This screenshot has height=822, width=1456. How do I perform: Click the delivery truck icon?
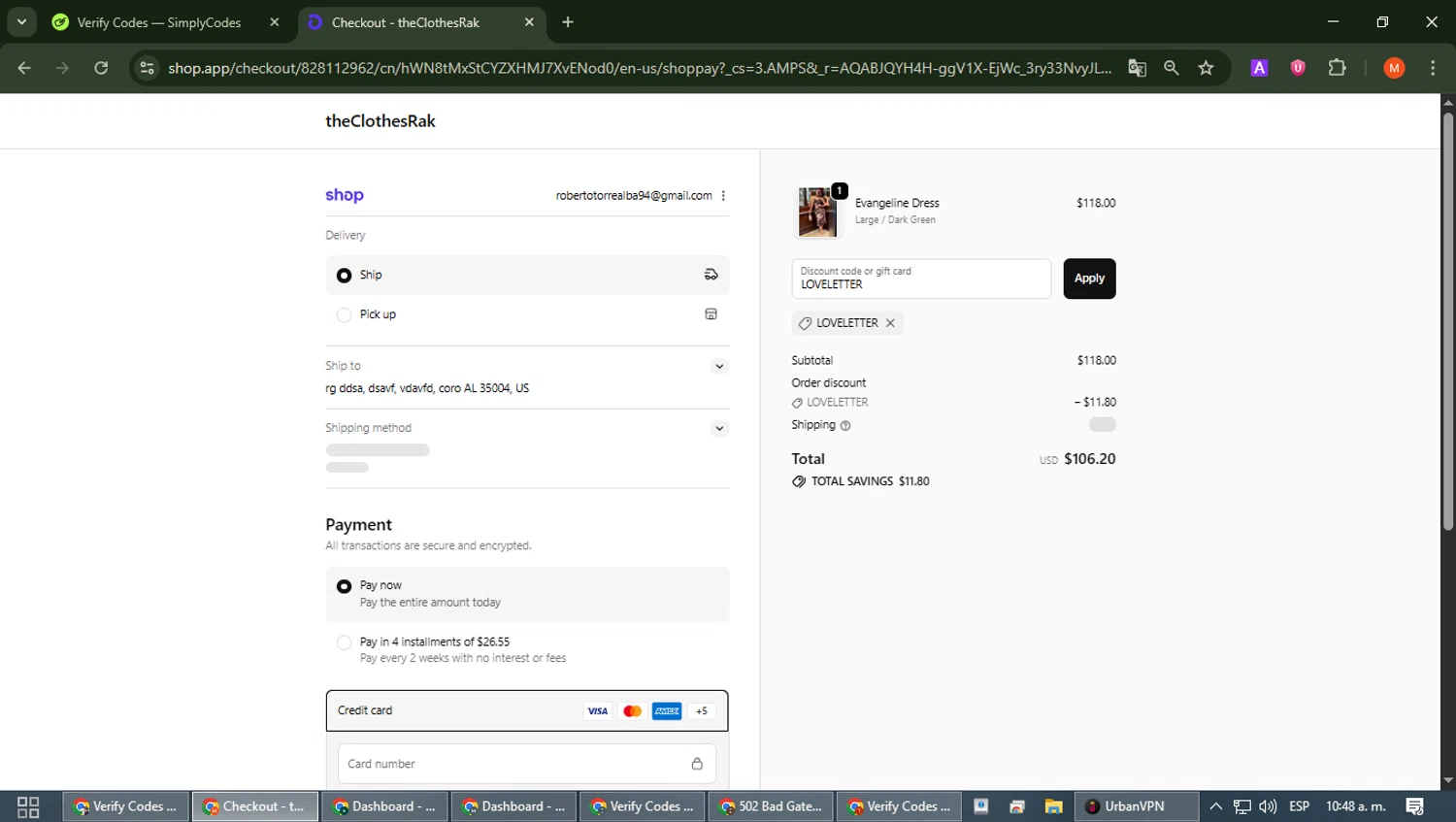711,275
